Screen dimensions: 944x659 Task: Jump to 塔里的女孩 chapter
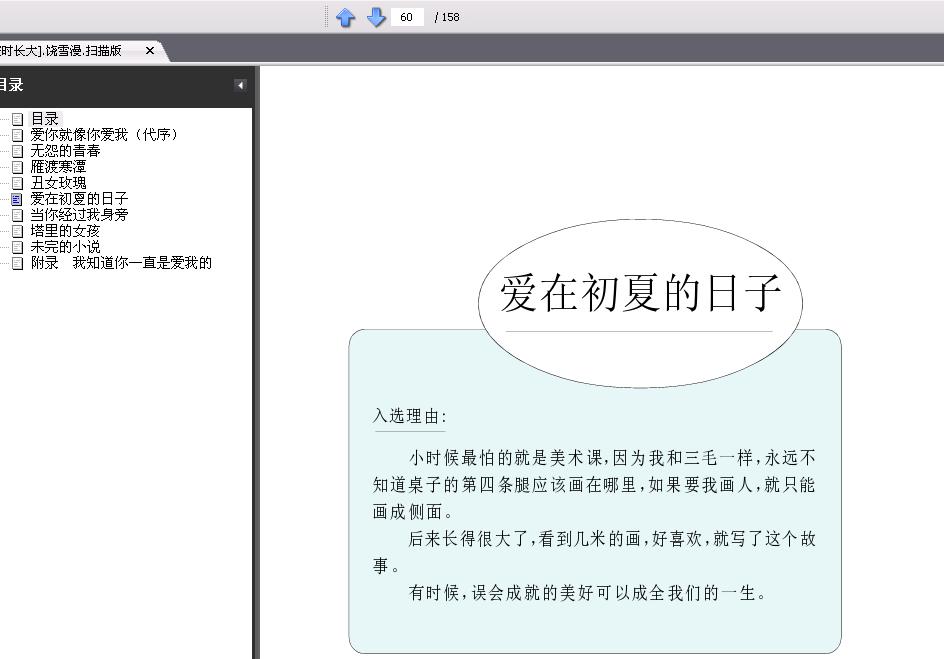click(x=66, y=230)
